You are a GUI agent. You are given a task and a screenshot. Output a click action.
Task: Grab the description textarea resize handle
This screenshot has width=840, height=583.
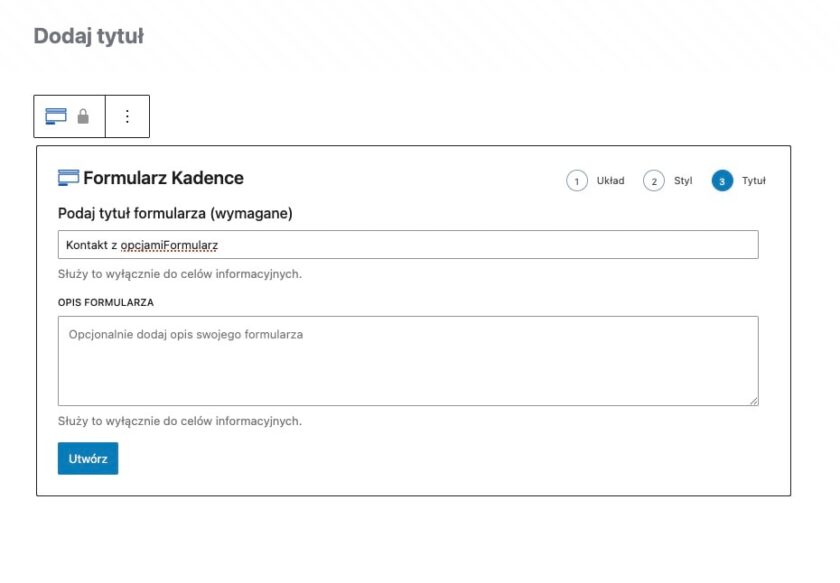coord(753,400)
